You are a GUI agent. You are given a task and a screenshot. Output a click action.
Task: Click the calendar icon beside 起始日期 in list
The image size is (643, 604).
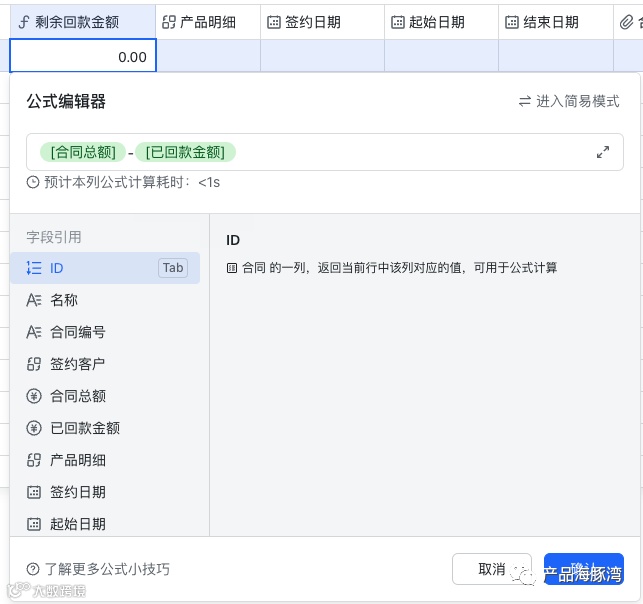(x=34, y=524)
